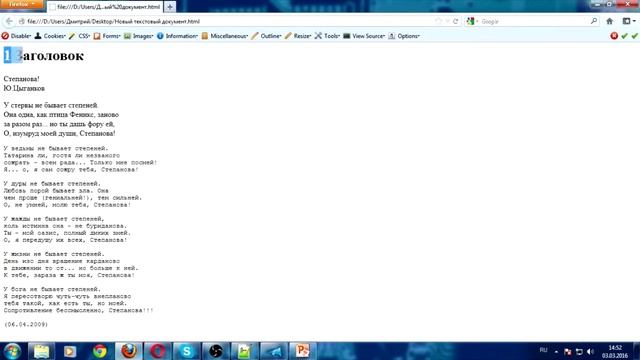Select the tab titled file:///D:/Users/Д...html

click(105, 7)
